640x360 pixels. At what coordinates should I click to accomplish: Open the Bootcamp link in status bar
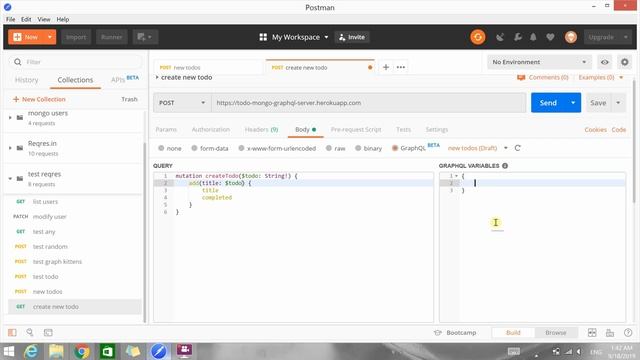pos(455,333)
